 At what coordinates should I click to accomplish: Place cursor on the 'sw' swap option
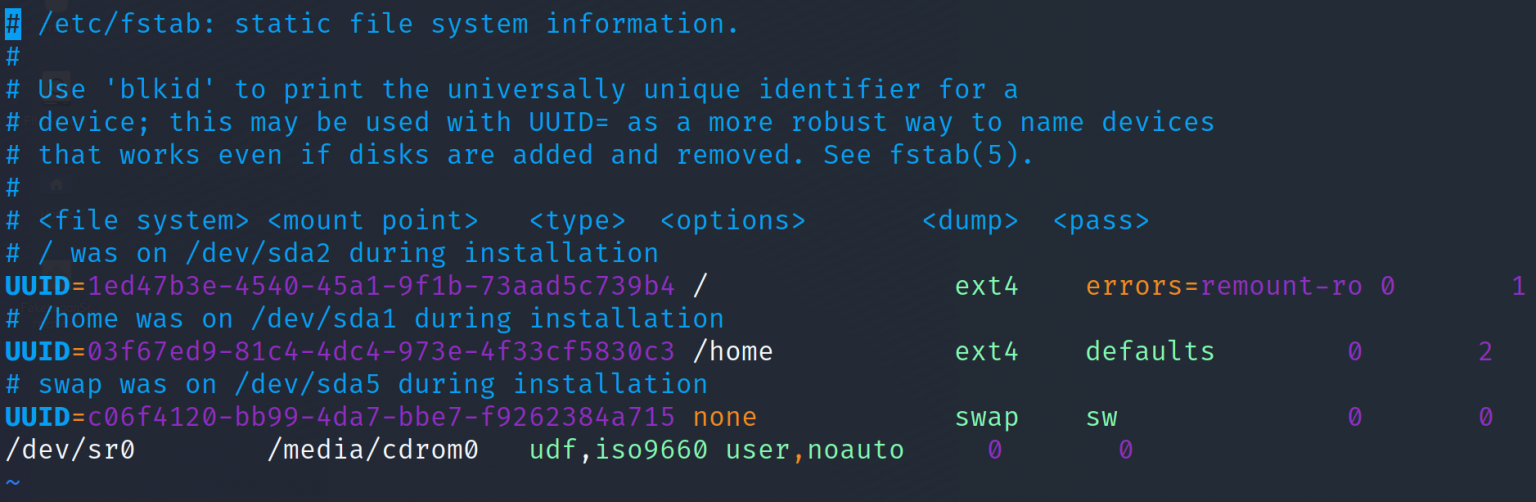tap(1102, 417)
